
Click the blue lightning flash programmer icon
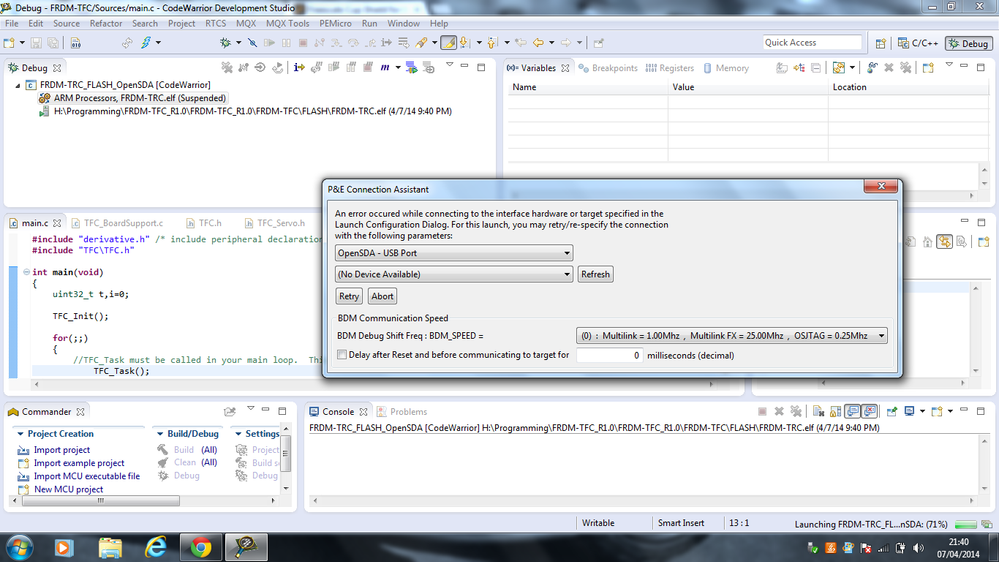click(x=146, y=43)
